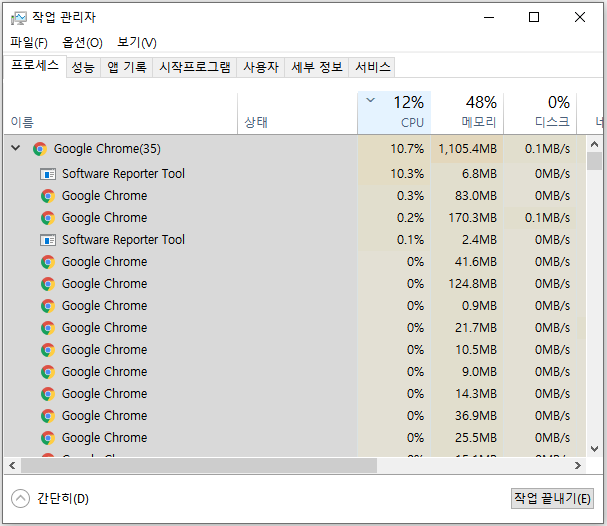Sort by the 0% 디스크 column header
The height and width of the screenshot is (526, 607).
[x=540, y=113]
